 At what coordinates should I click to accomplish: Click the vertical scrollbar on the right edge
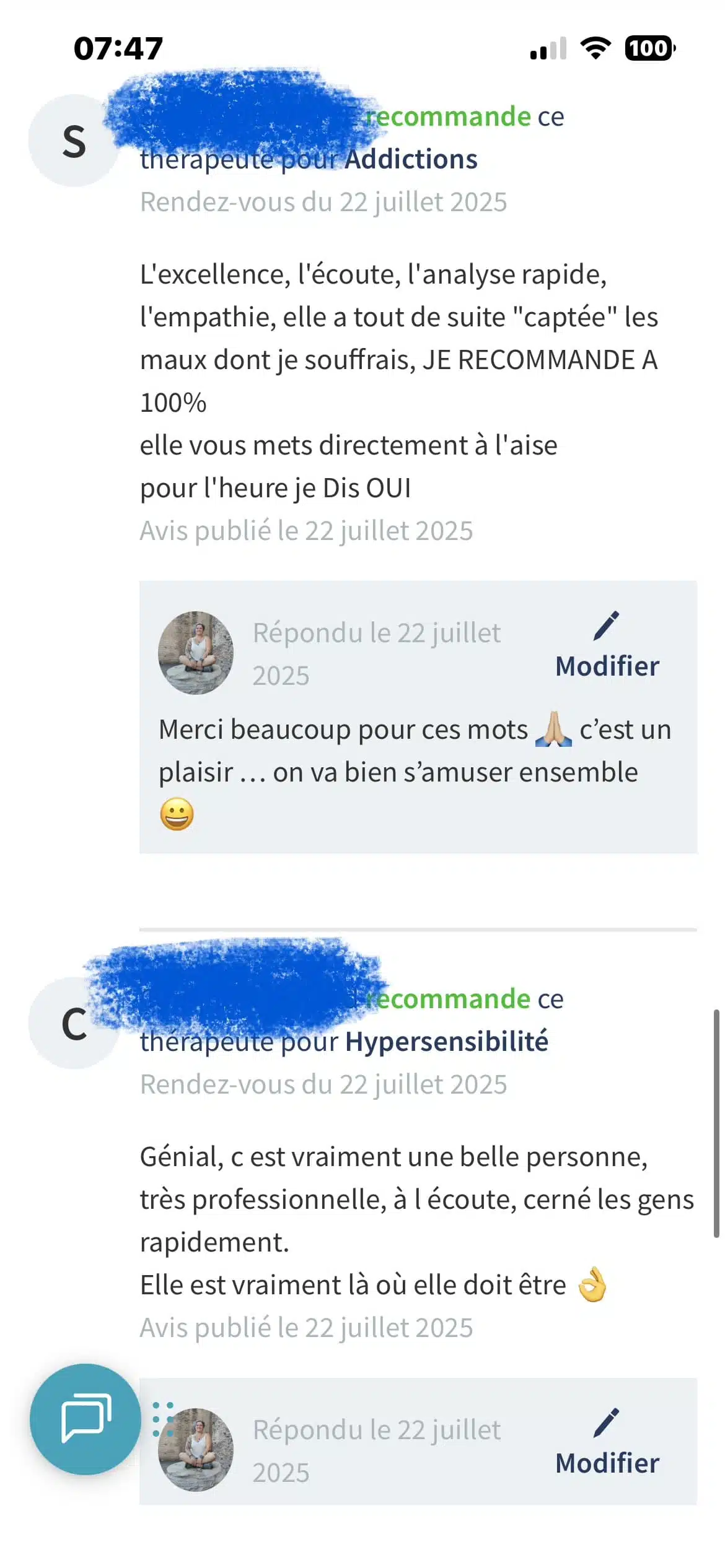point(716,1122)
